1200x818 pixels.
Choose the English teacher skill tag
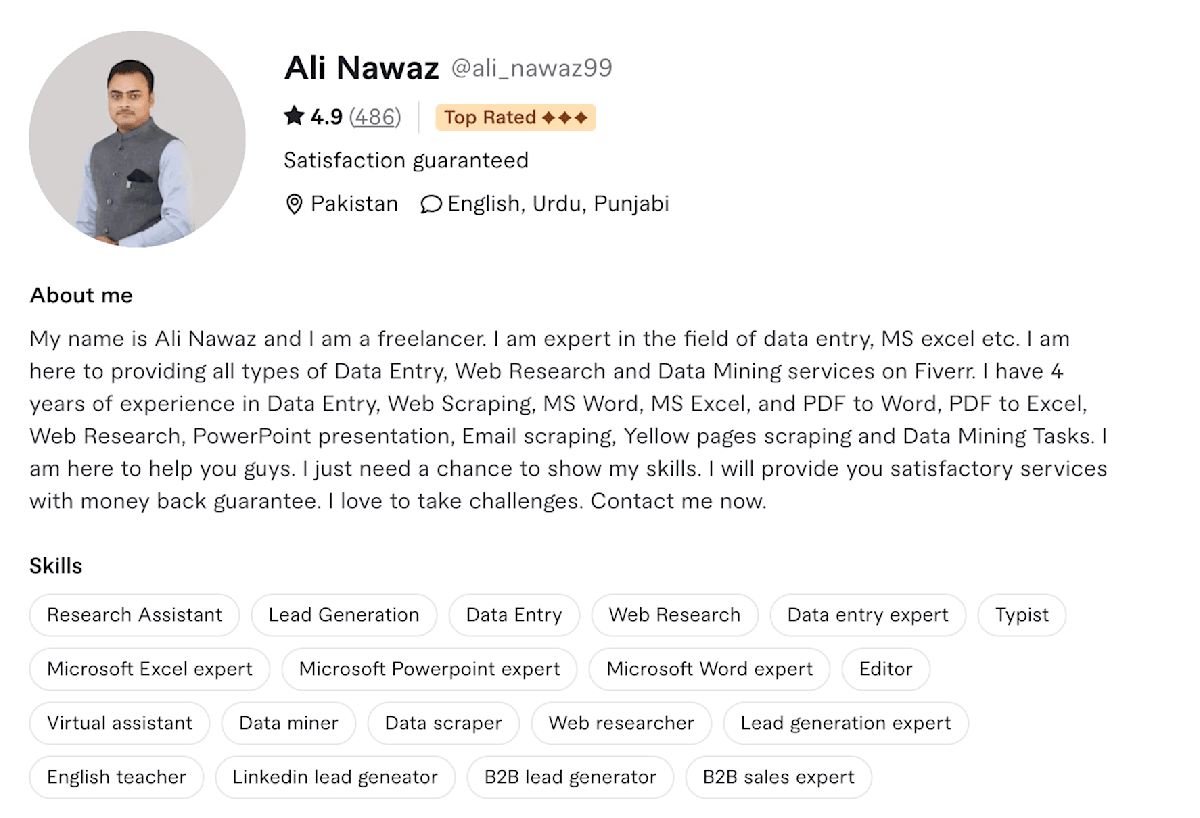point(116,777)
